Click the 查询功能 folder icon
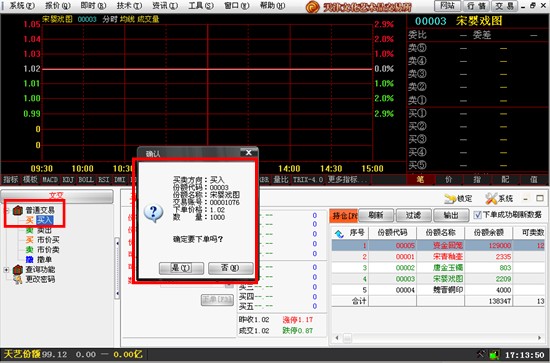 pos(18,270)
